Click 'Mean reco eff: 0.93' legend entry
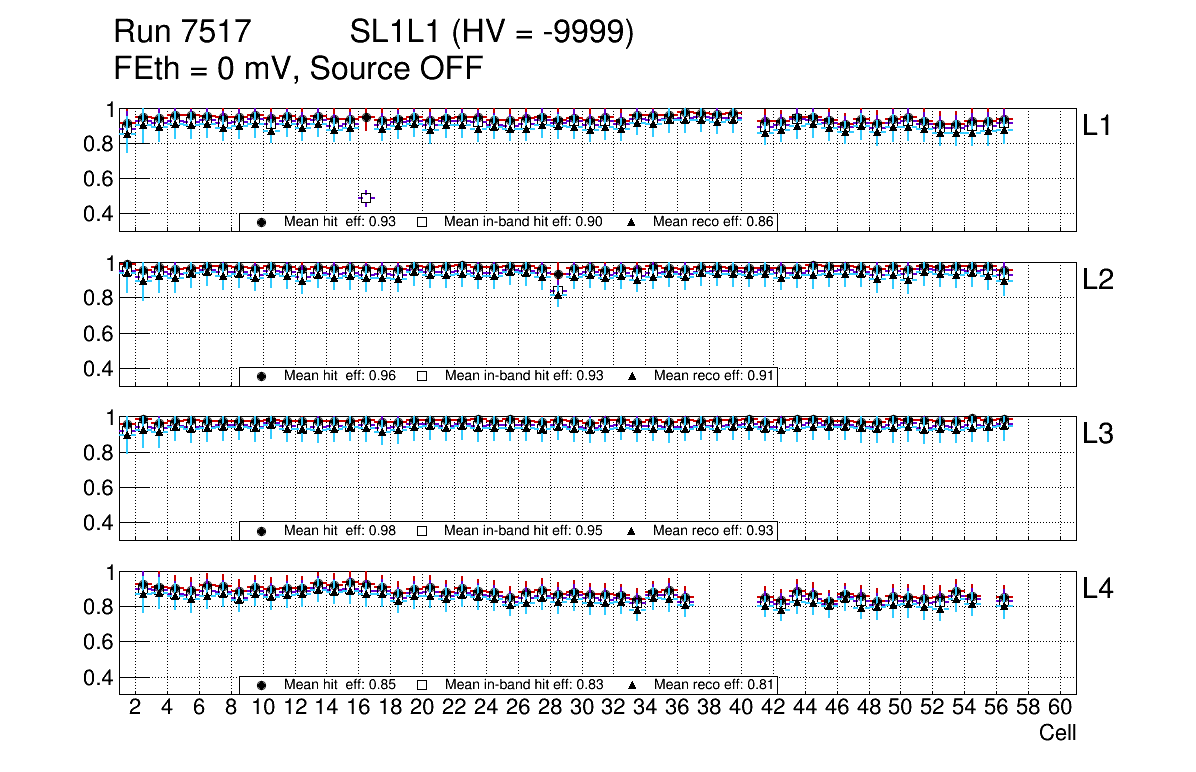The width and height of the screenshot is (1196, 772). 714,531
